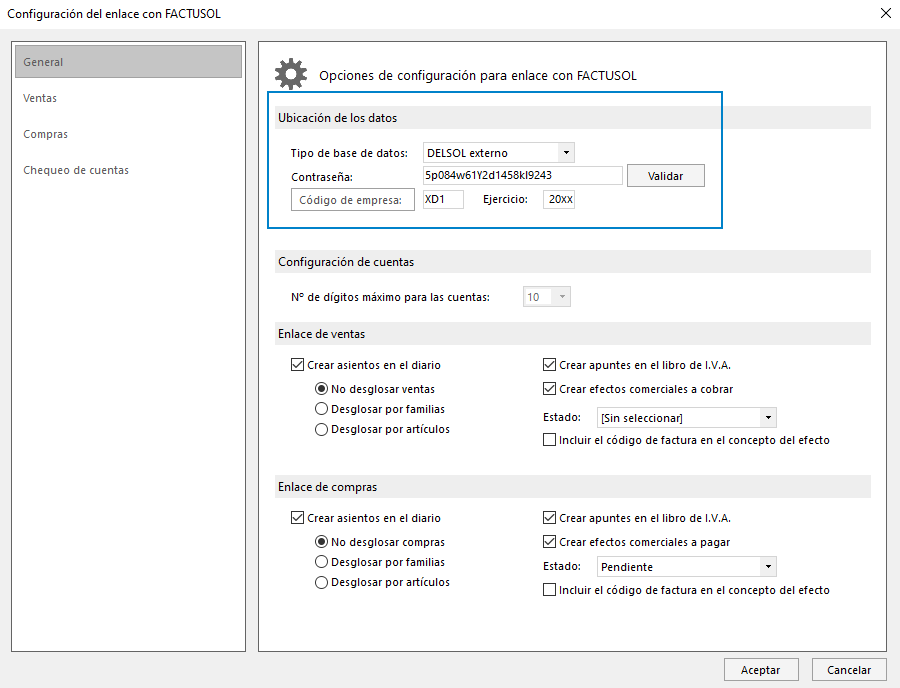Open the Compras section
The image size is (900, 688).
pos(45,134)
